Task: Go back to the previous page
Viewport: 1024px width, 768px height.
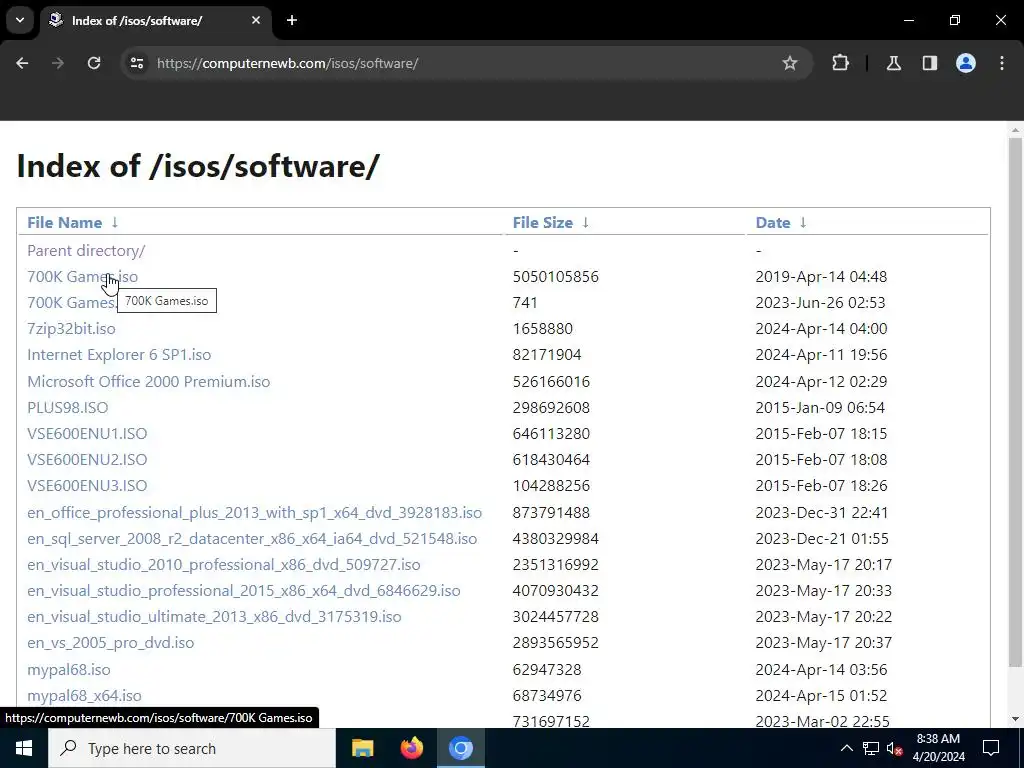Action: [x=22, y=63]
